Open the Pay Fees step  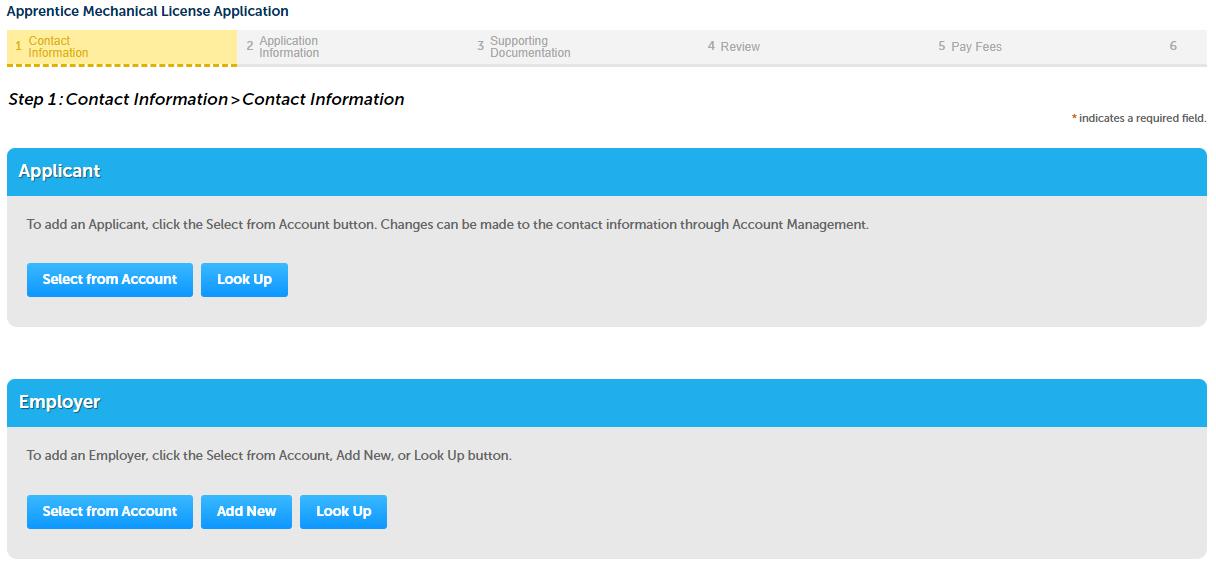(x=975, y=47)
